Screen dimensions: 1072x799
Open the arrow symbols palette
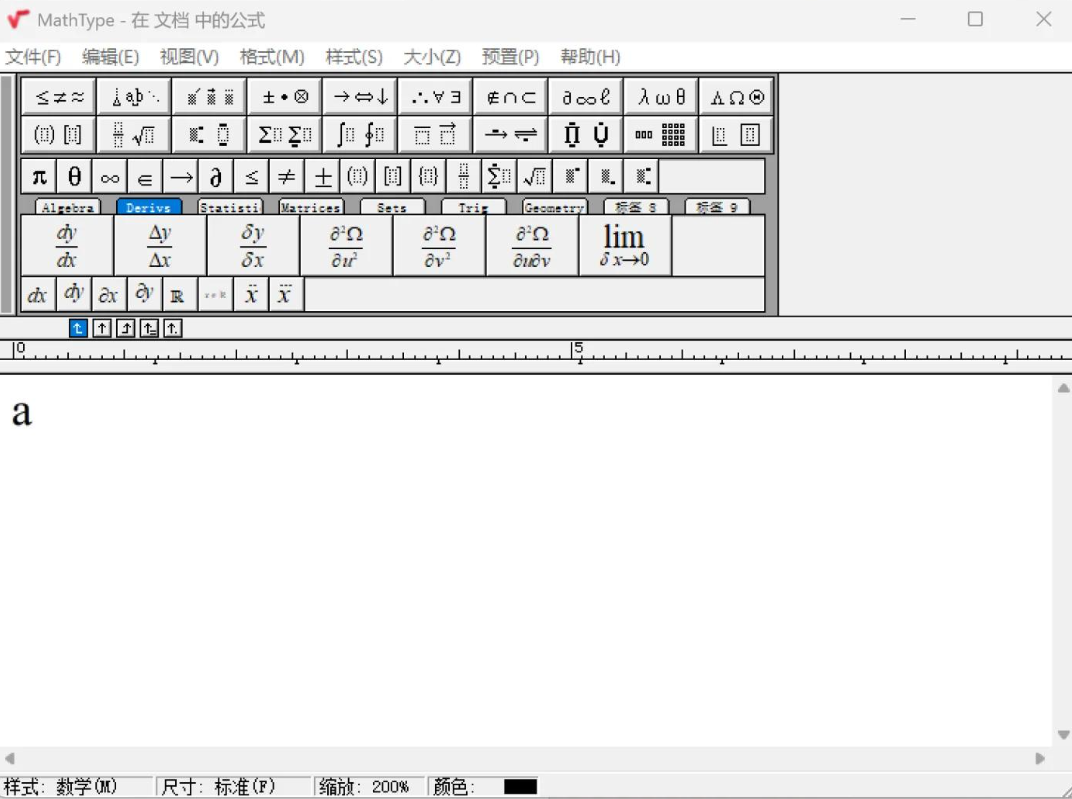click(360, 97)
